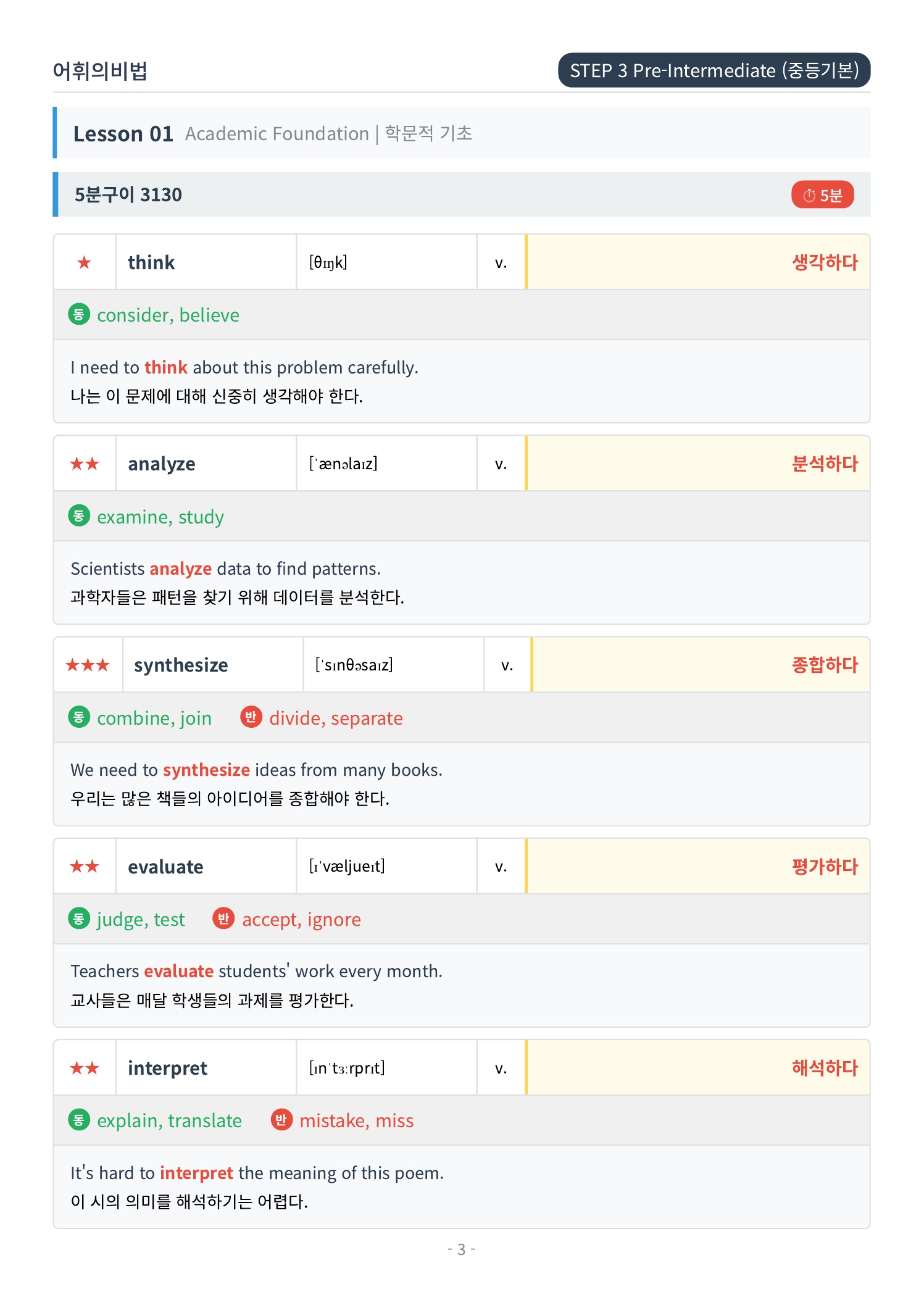
Task: Click the two stars beside interpret
Action: click(85, 1067)
